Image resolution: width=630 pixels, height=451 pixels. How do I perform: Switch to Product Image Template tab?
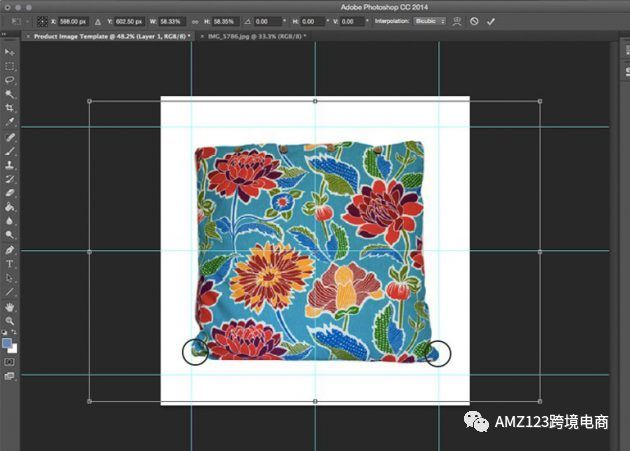108,35
